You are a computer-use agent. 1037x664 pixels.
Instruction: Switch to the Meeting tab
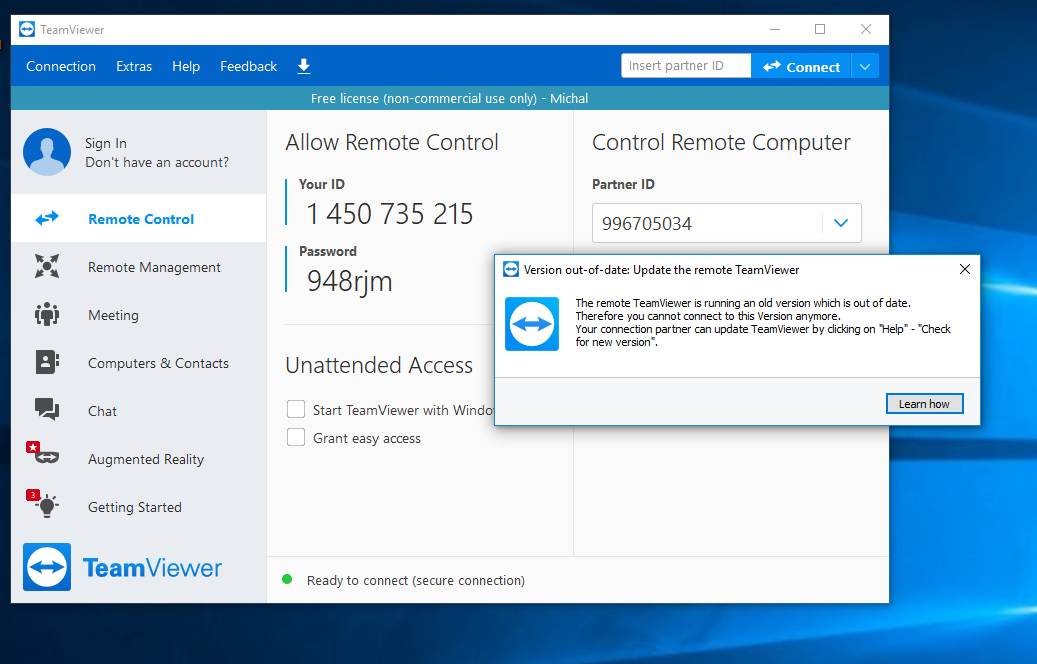point(139,314)
